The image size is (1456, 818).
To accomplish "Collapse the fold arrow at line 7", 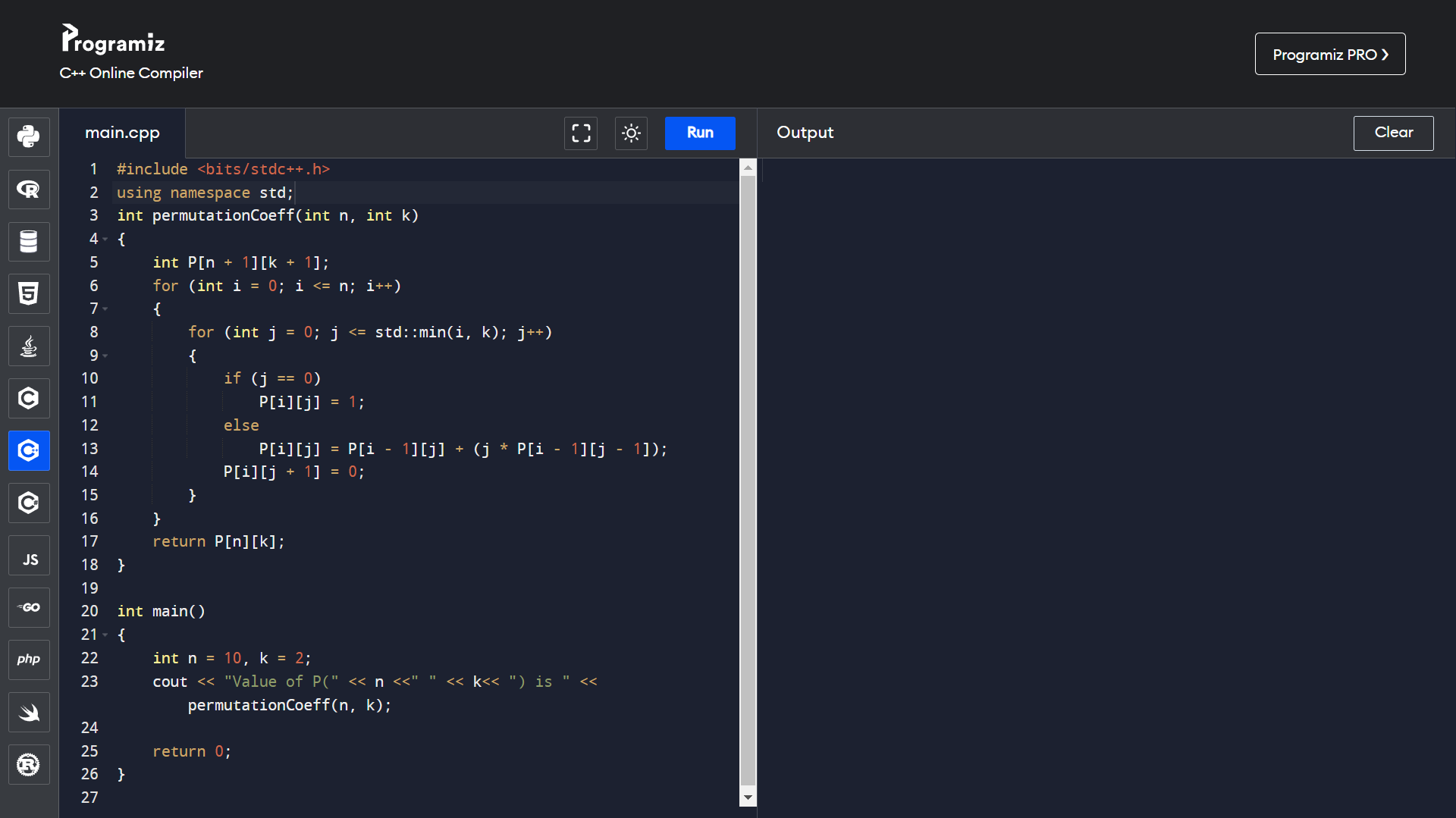I will tap(105, 309).
